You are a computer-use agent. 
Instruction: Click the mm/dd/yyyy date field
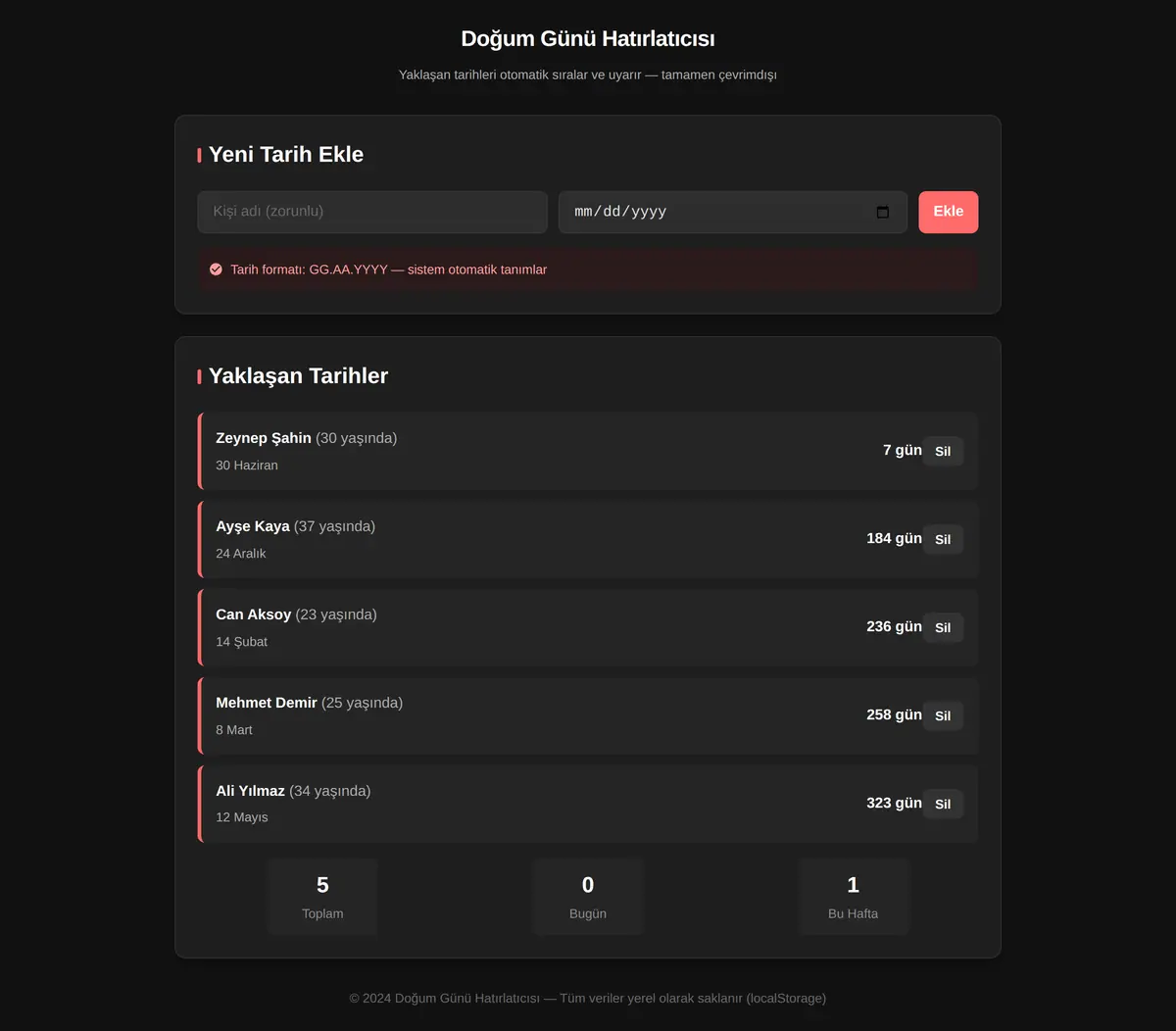[x=733, y=212]
